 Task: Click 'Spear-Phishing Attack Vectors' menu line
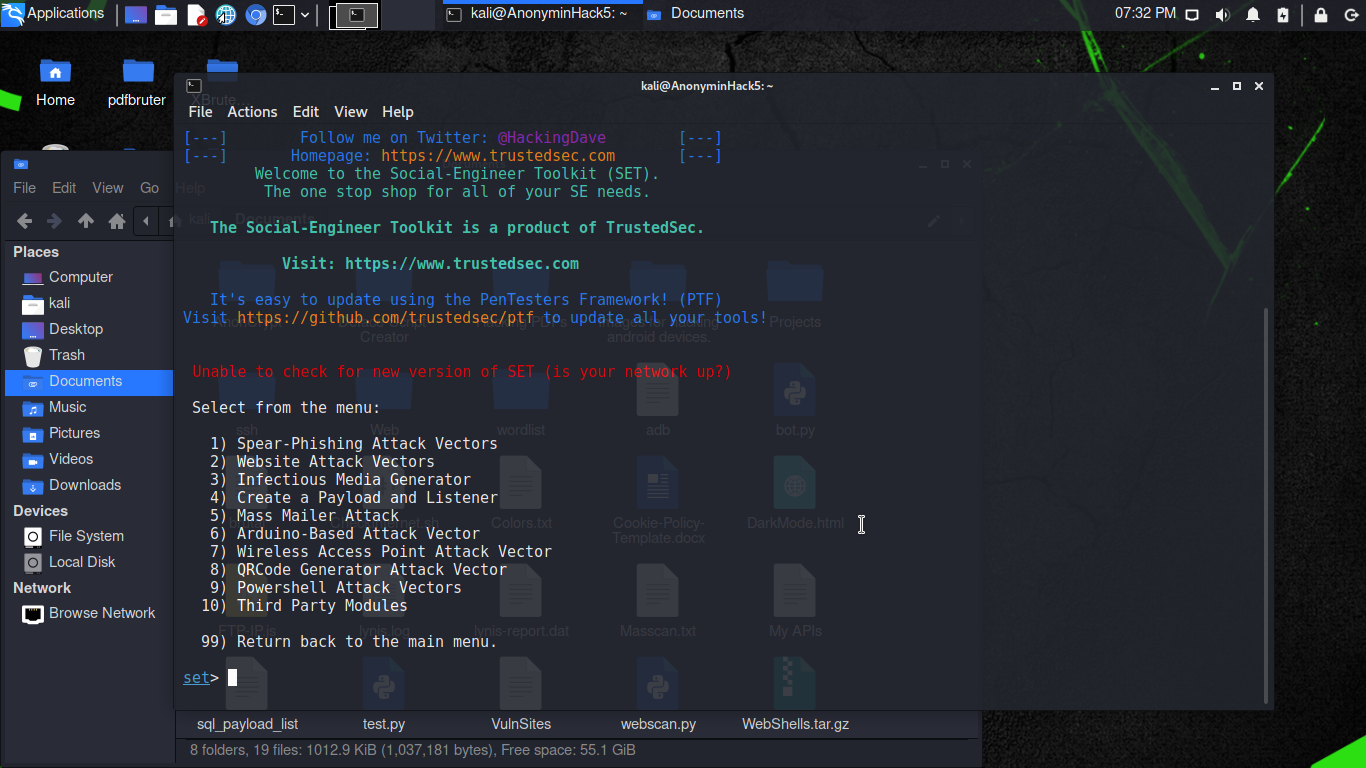pyautogui.click(x=367, y=444)
